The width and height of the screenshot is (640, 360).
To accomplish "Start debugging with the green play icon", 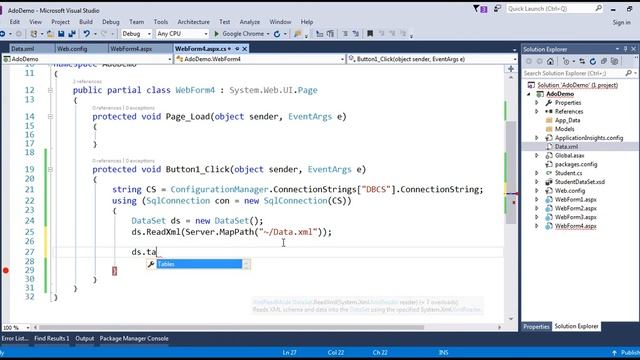I will [217, 34].
